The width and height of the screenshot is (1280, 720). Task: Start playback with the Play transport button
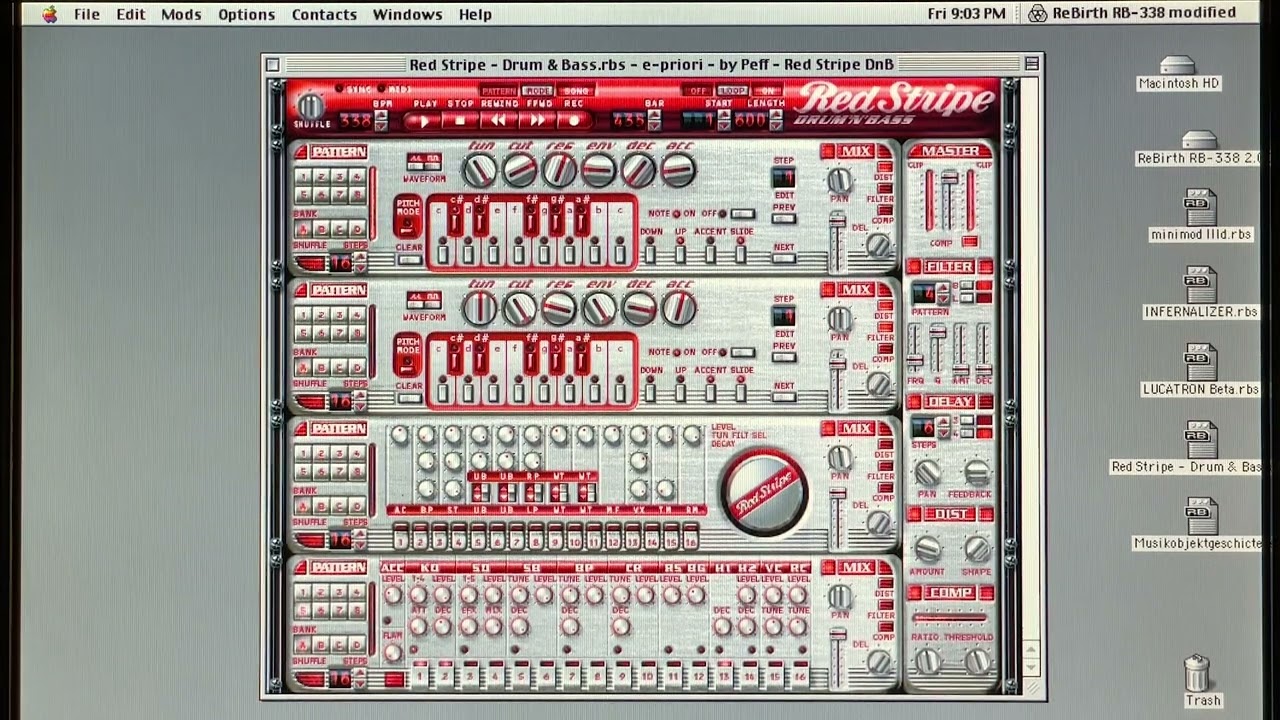424,121
